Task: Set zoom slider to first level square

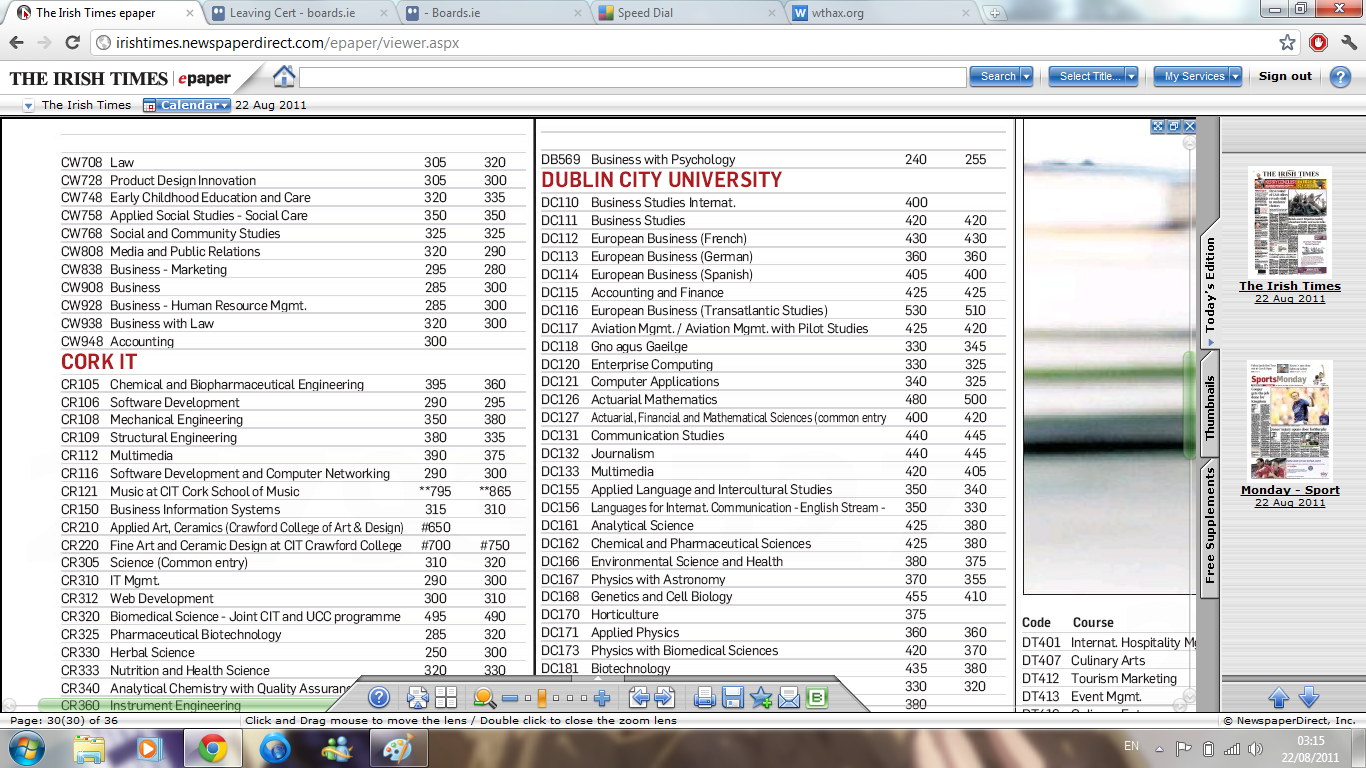Action: click(x=527, y=698)
